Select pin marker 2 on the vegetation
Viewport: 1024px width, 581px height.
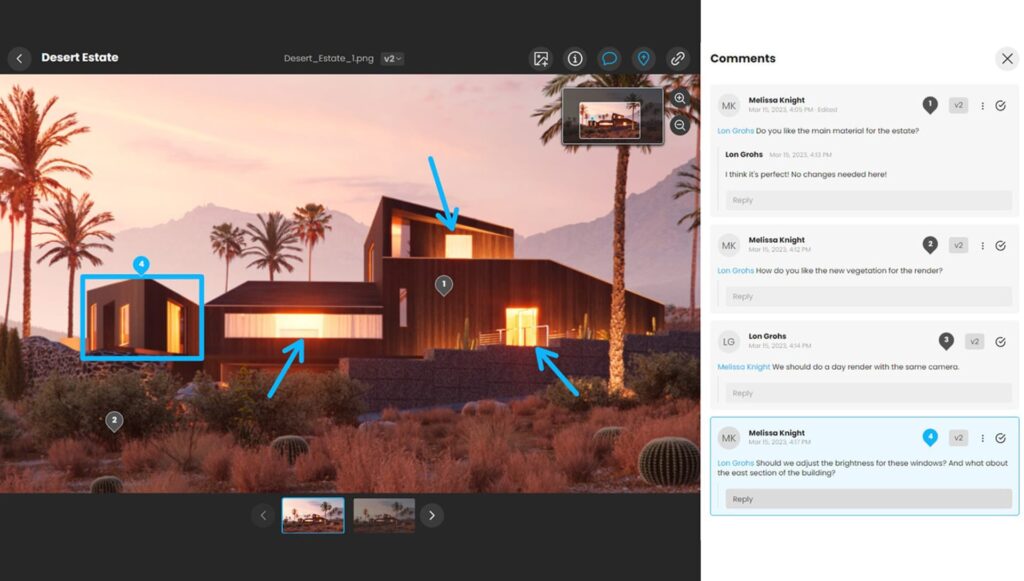pyautogui.click(x=114, y=421)
